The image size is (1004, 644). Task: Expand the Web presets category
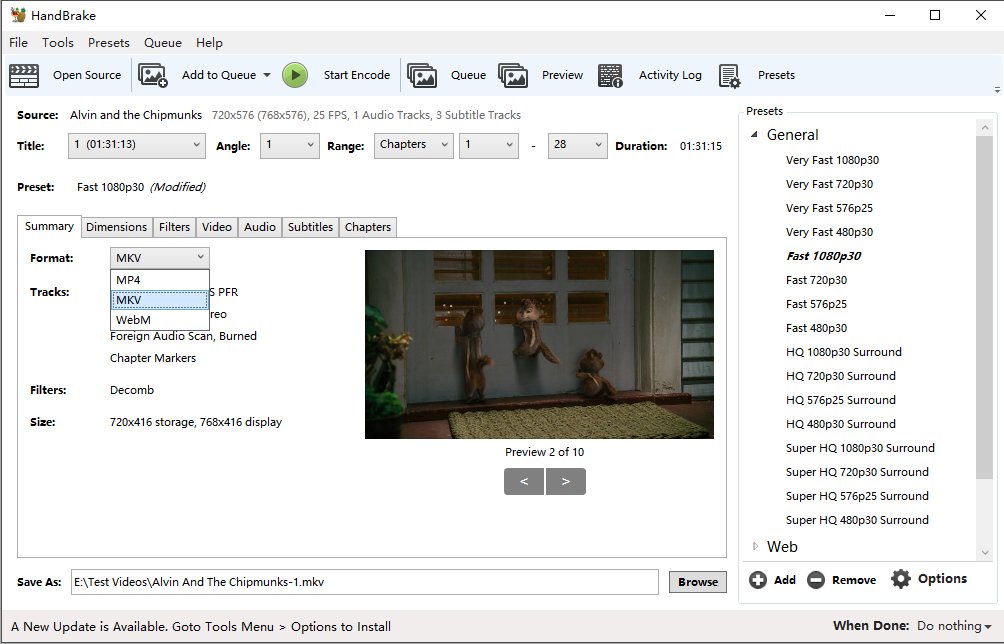pyautogui.click(x=756, y=547)
